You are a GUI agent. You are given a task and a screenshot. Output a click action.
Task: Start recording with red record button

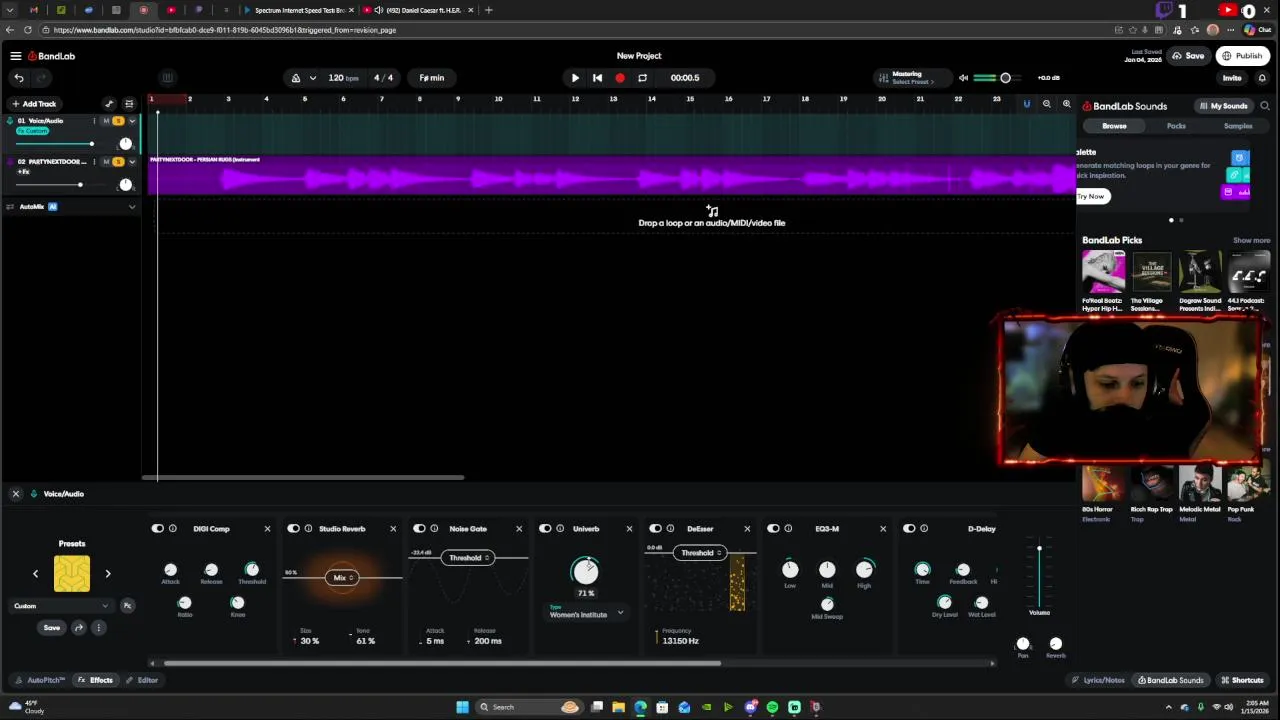[x=620, y=78]
